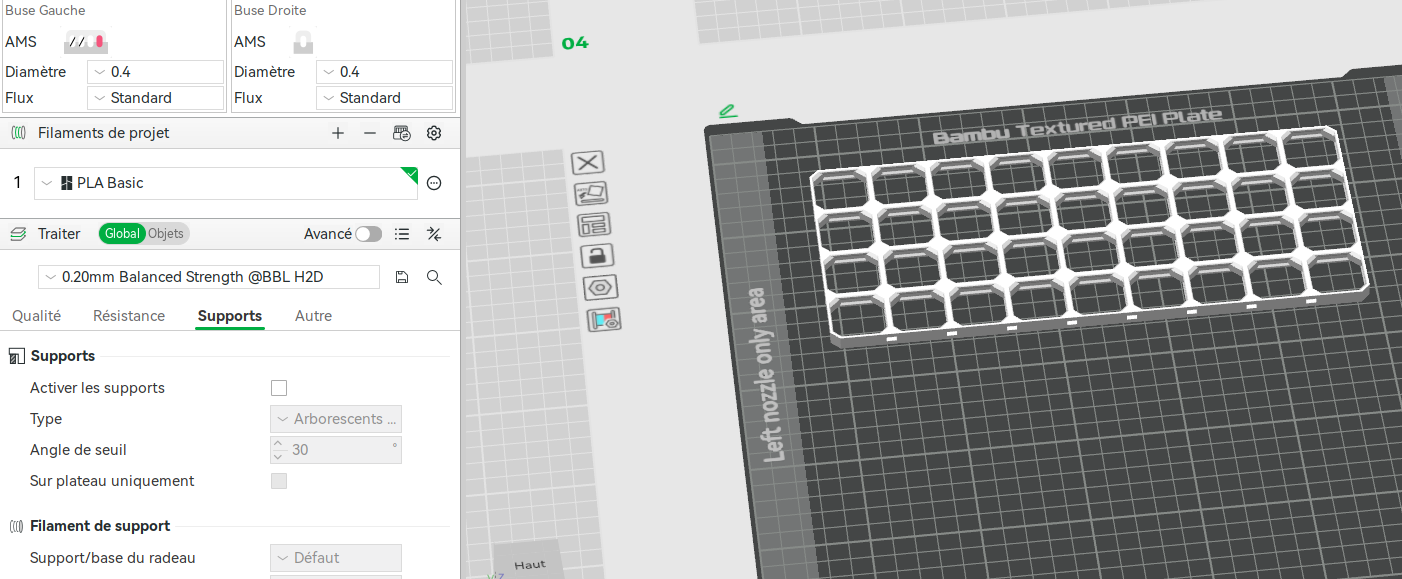Image resolution: width=1402 pixels, height=579 pixels.
Task: Open the left nozzle Flux dropdown
Action: tap(155, 98)
